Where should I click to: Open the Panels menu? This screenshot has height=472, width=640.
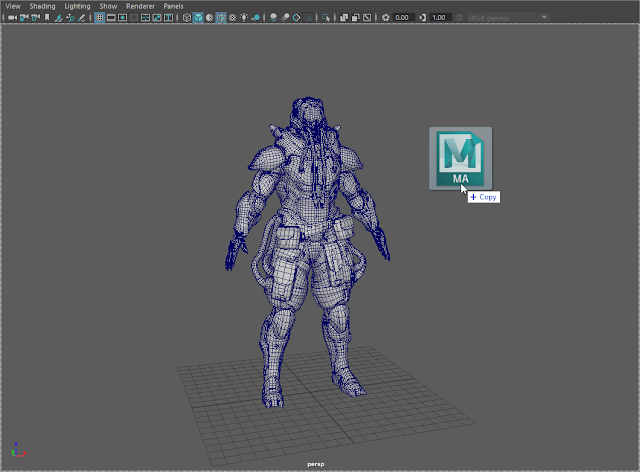tap(173, 6)
